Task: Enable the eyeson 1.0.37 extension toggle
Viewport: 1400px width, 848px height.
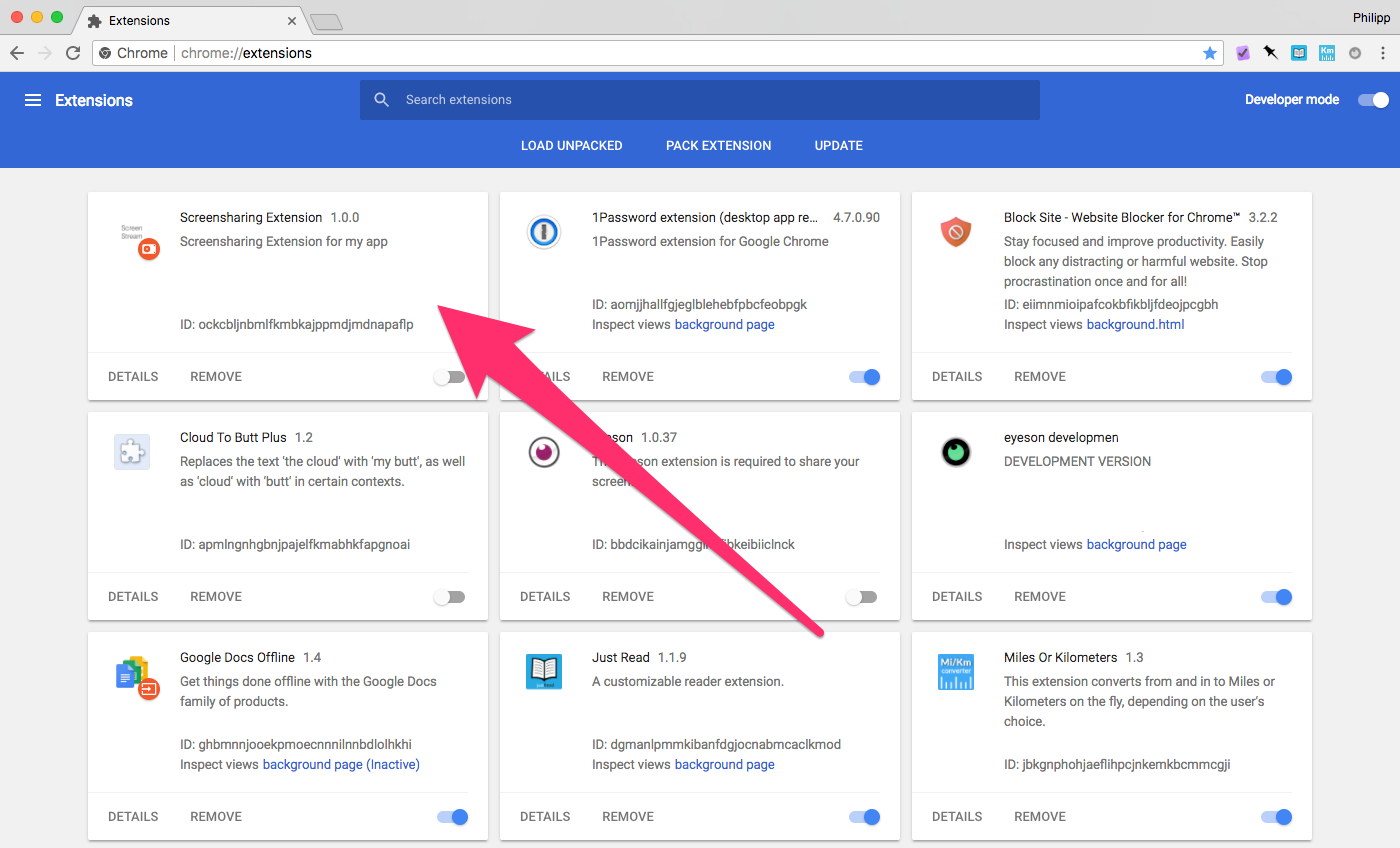Action: pos(862,597)
